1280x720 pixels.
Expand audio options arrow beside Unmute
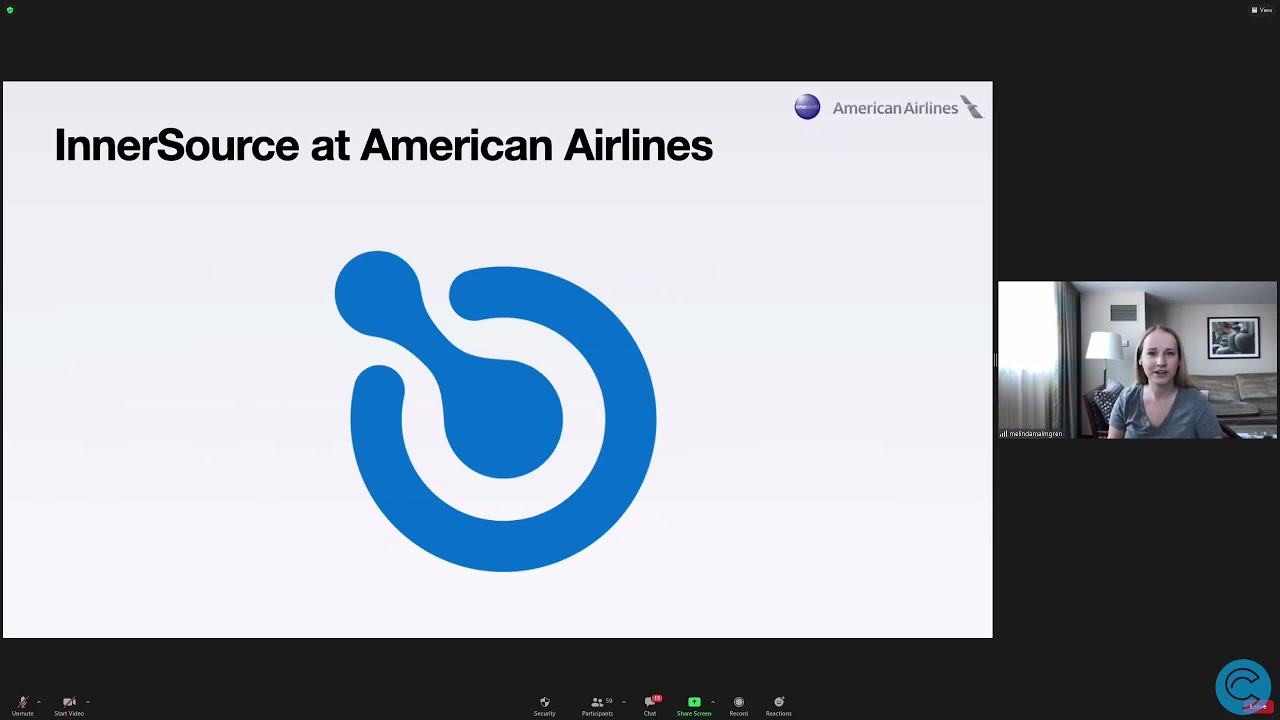[x=39, y=702]
